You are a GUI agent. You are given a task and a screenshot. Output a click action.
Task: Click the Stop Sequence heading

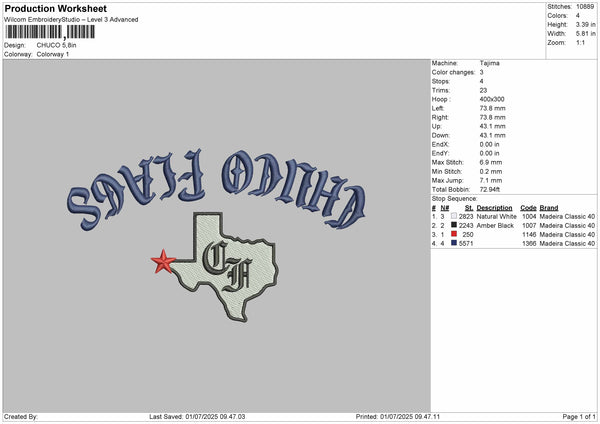tap(455, 199)
